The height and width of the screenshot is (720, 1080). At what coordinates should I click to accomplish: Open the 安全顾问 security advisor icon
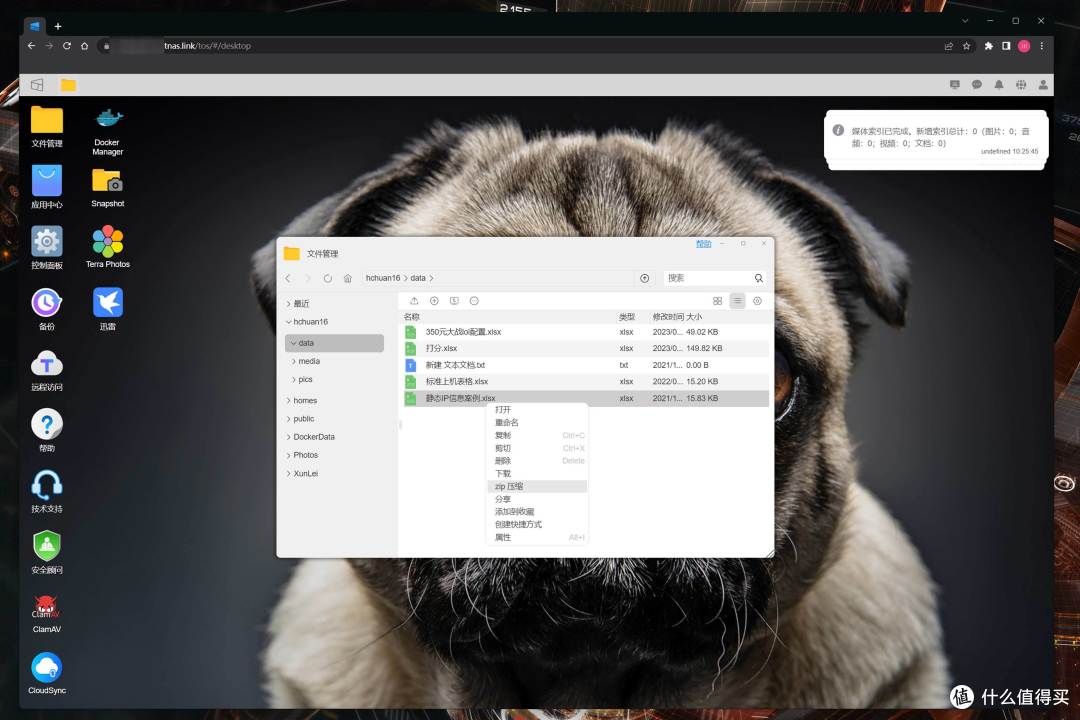47,552
